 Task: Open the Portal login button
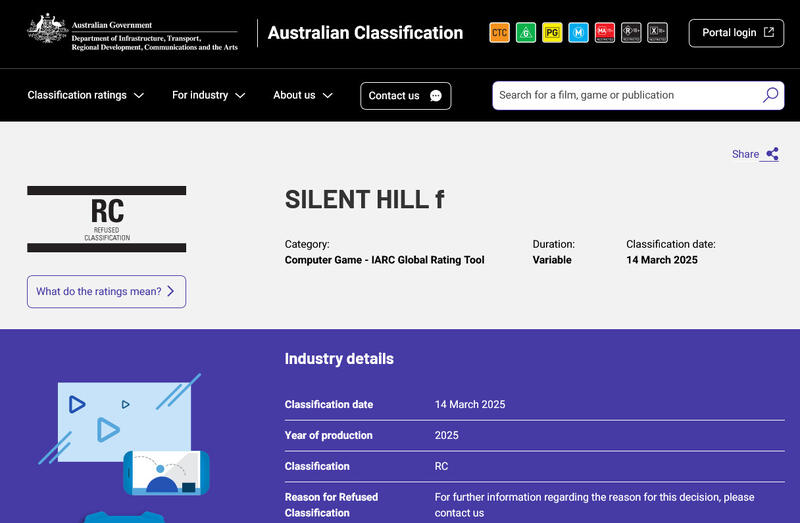[736, 33]
